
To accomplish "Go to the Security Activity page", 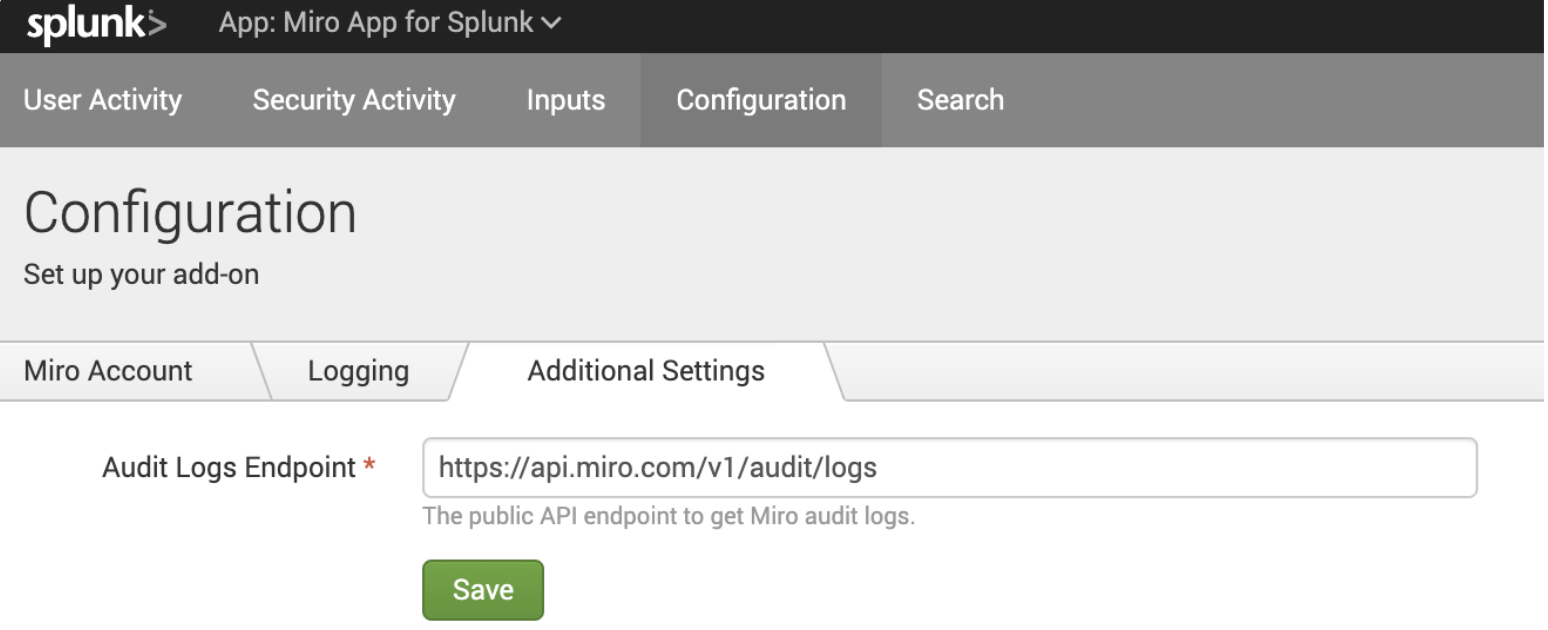I will click(354, 100).
